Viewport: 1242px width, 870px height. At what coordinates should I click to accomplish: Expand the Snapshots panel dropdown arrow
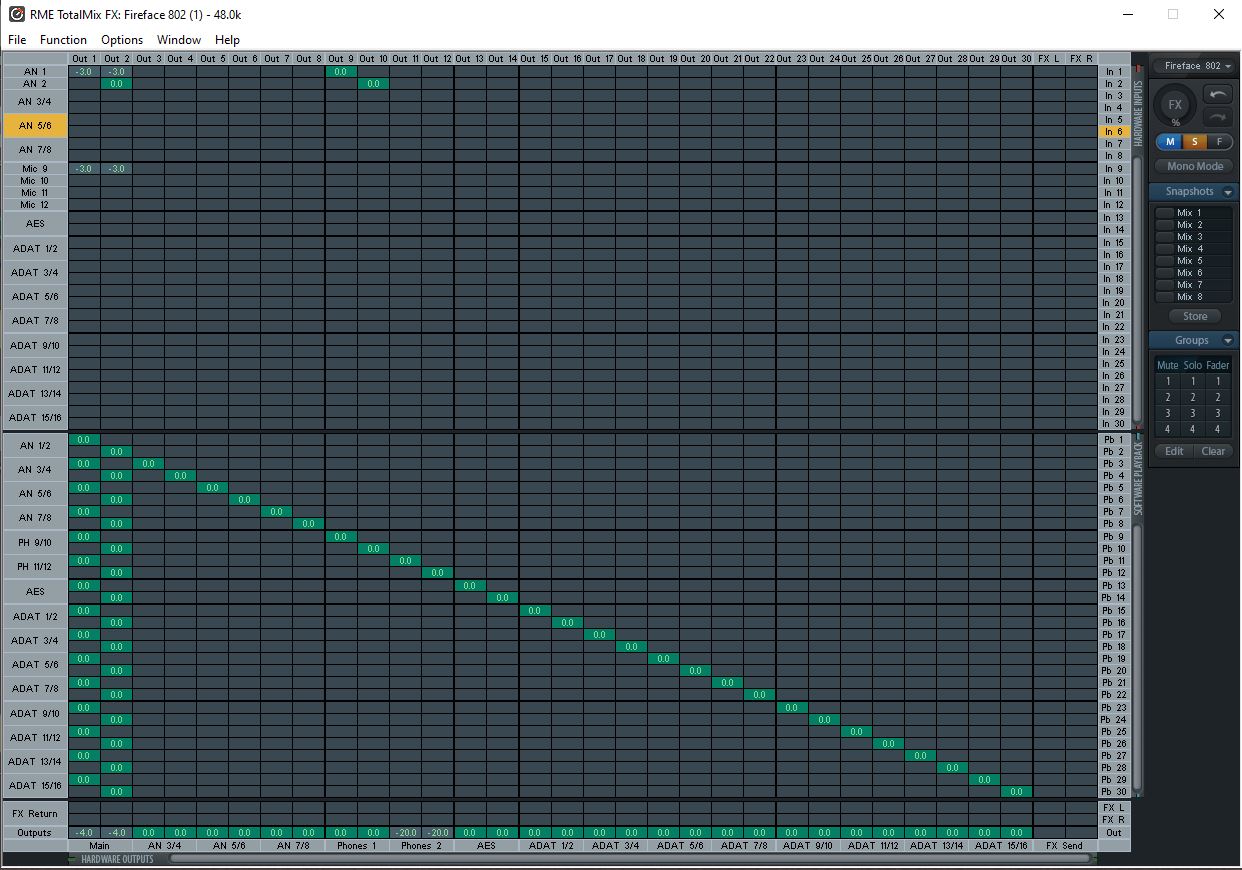tap(1228, 191)
